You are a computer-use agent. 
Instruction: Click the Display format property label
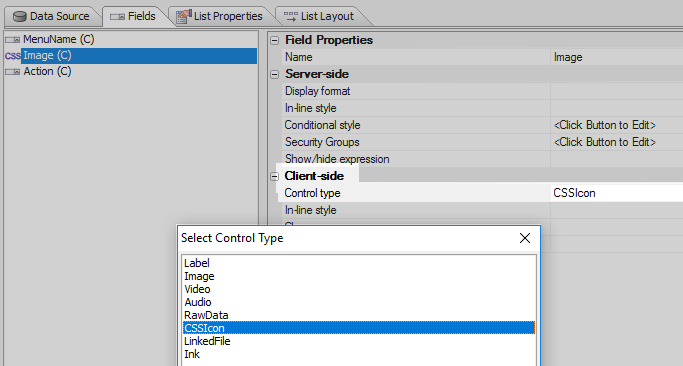[x=317, y=91]
